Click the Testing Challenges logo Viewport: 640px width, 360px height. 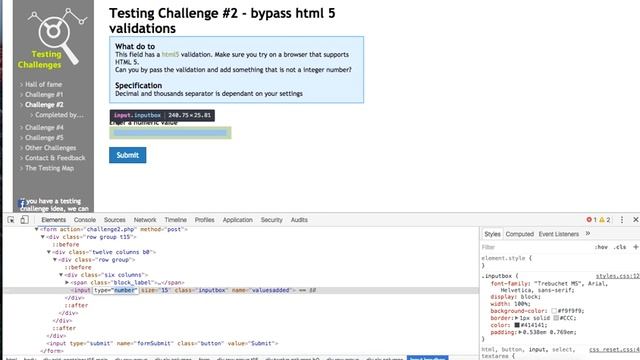tap(53, 38)
